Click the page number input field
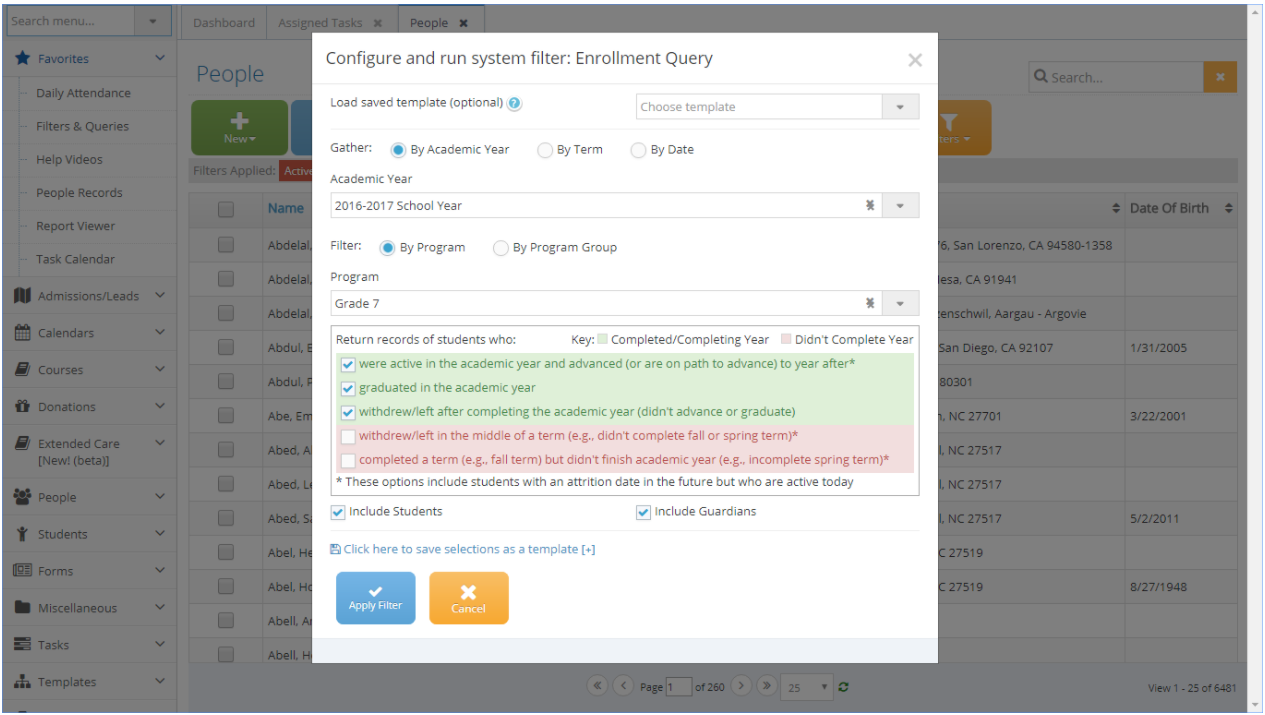Image resolution: width=1265 pixels, height=715 pixels. (679, 687)
